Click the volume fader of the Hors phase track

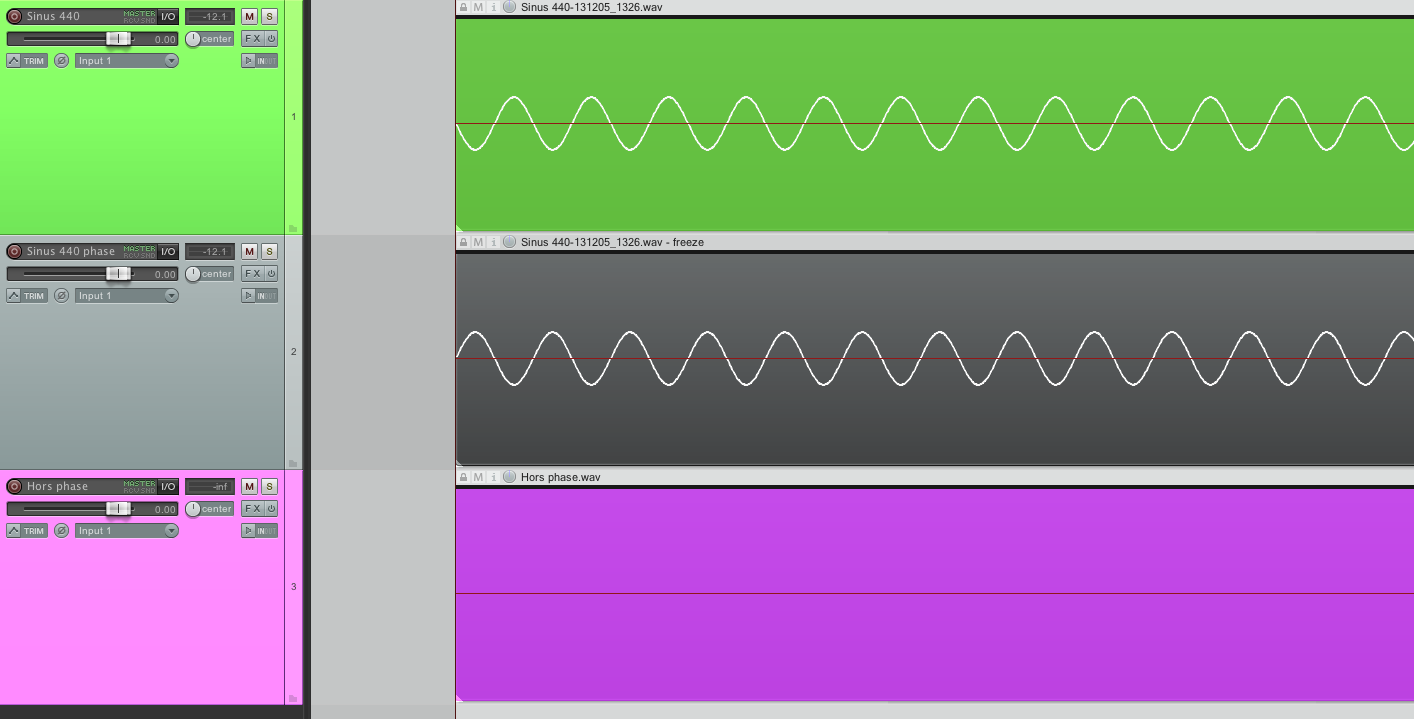[118, 508]
